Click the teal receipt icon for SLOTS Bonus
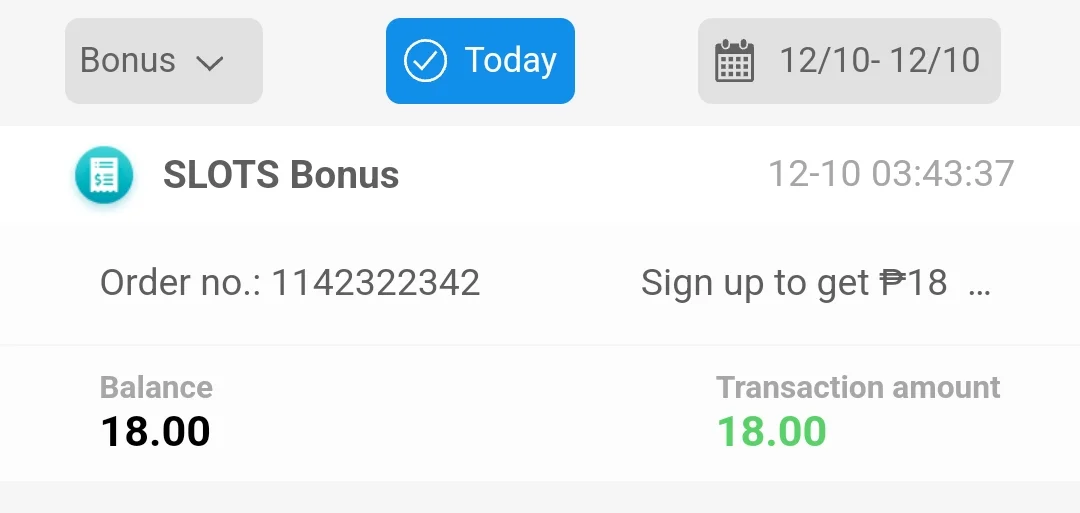1080x513 pixels. click(x=104, y=175)
